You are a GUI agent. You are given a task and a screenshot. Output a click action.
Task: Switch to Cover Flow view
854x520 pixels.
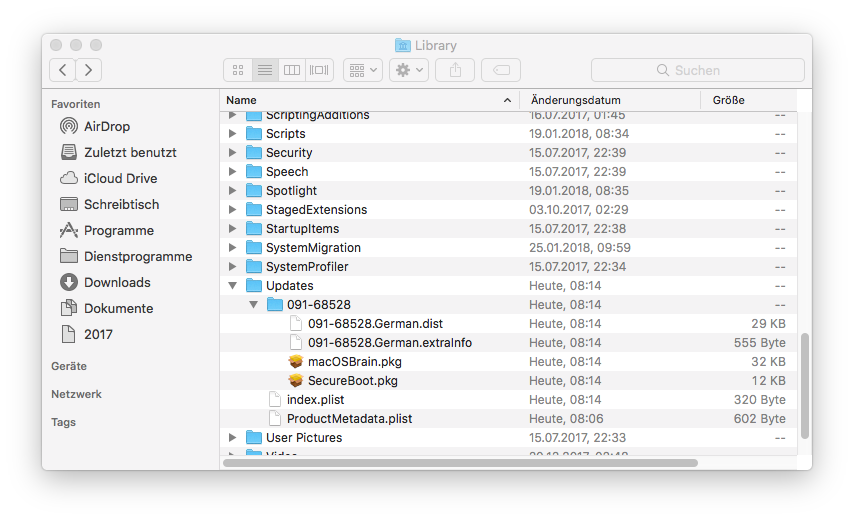(x=319, y=70)
